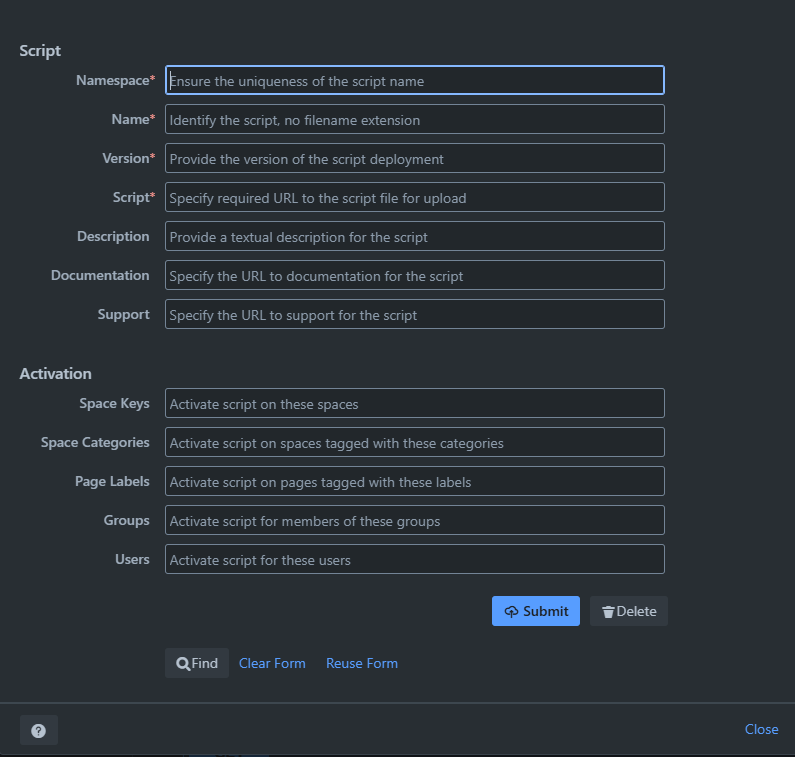Click the Space Keys activation field
This screenshot has height=757, width=795.
point(414,404)
